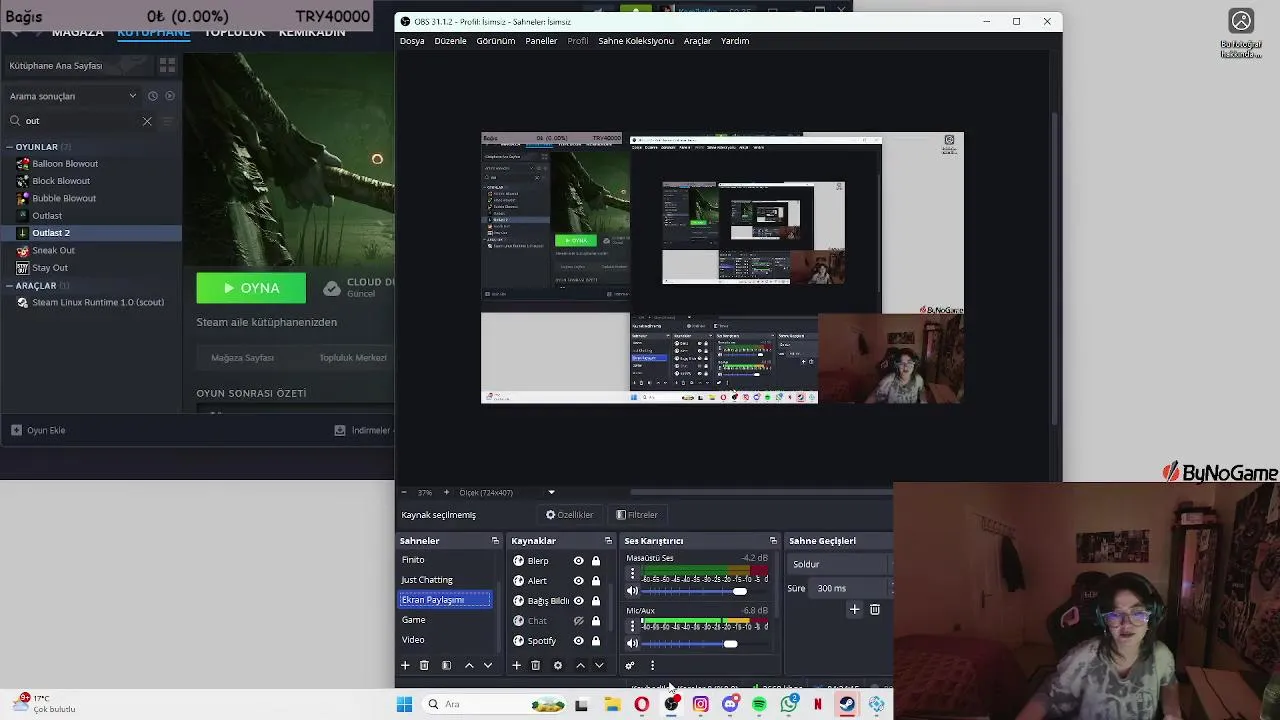This screenshot has height=720, width=1280.
Task: Move scene down with Sahneler down arrow
Action: point(488,665)
